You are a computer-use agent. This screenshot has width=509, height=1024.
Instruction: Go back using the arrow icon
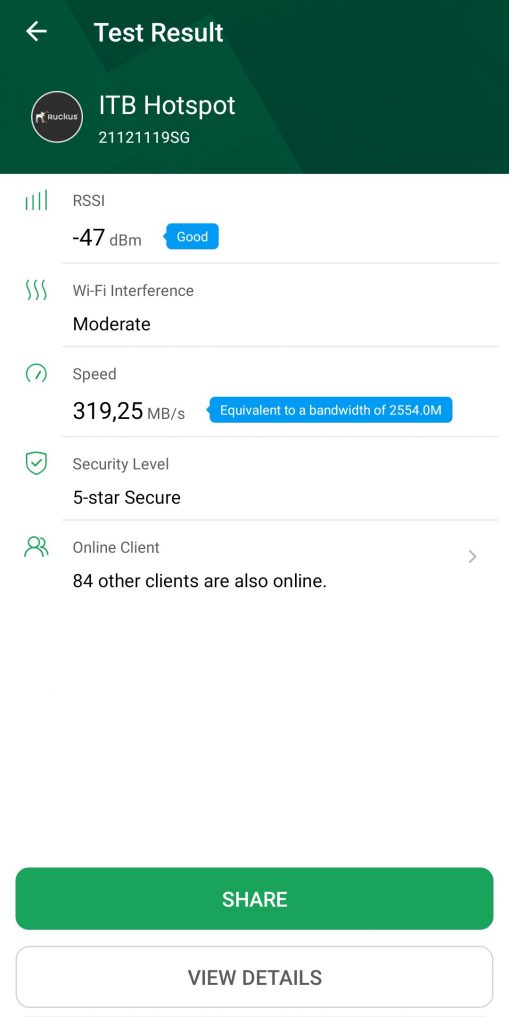coord(37,31)
